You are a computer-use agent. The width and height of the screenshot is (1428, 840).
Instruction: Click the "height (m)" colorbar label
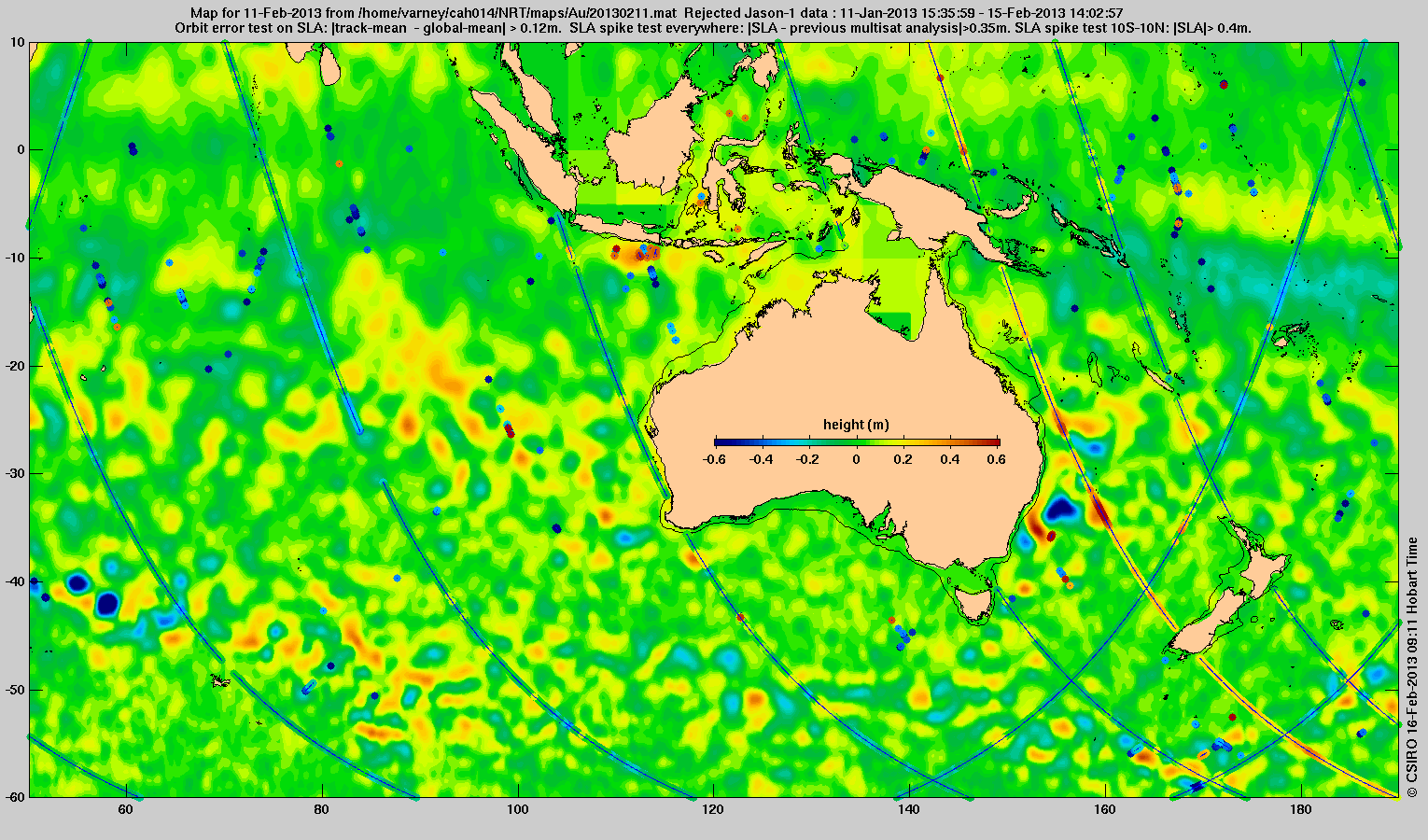click(x=856, y=425)
